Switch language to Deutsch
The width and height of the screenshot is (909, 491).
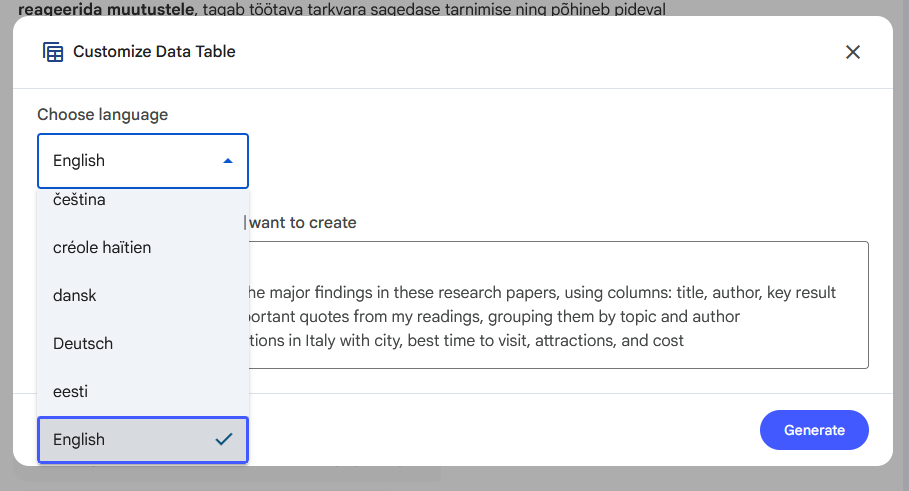(83, 343)
